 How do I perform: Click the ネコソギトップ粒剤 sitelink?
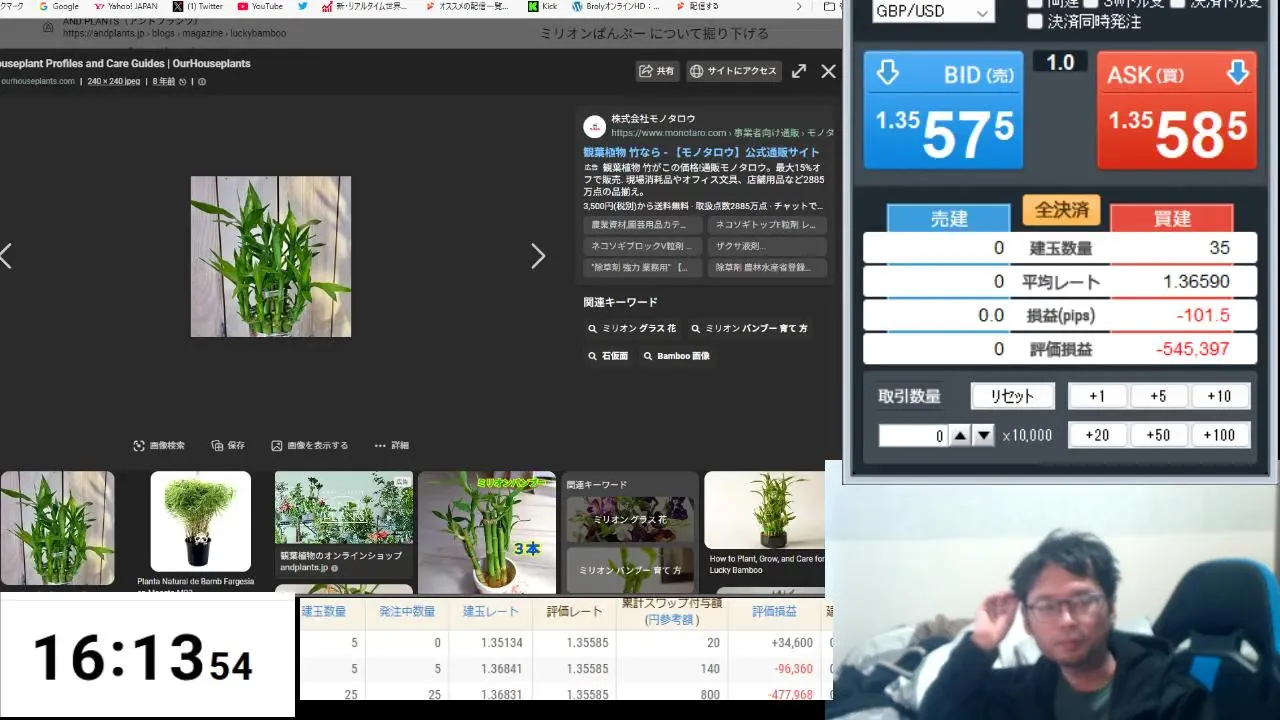pyautogui.click(x=767, y=225)
